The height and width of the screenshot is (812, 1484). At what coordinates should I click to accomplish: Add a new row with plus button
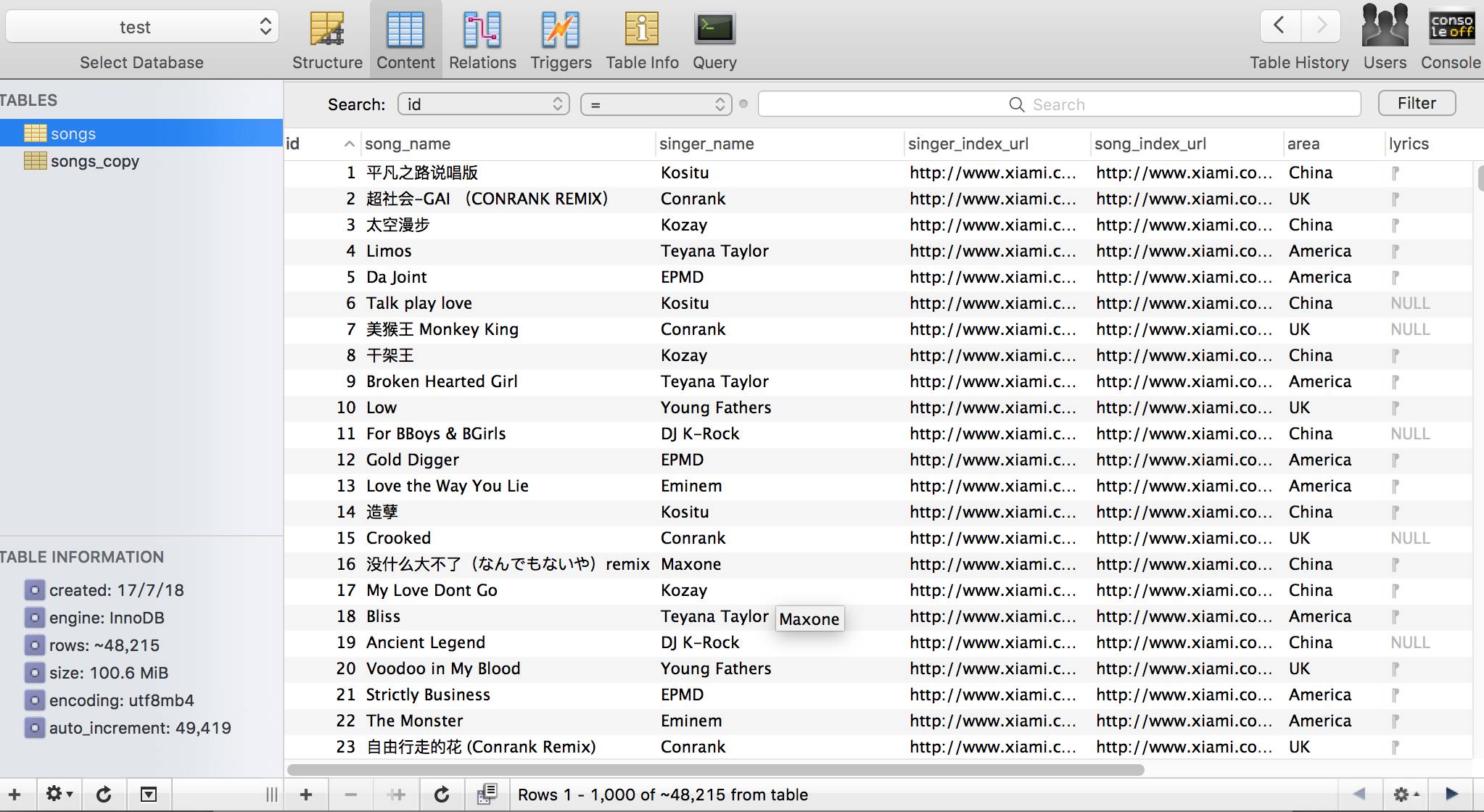pyautogui.click(x=306, y=795)
